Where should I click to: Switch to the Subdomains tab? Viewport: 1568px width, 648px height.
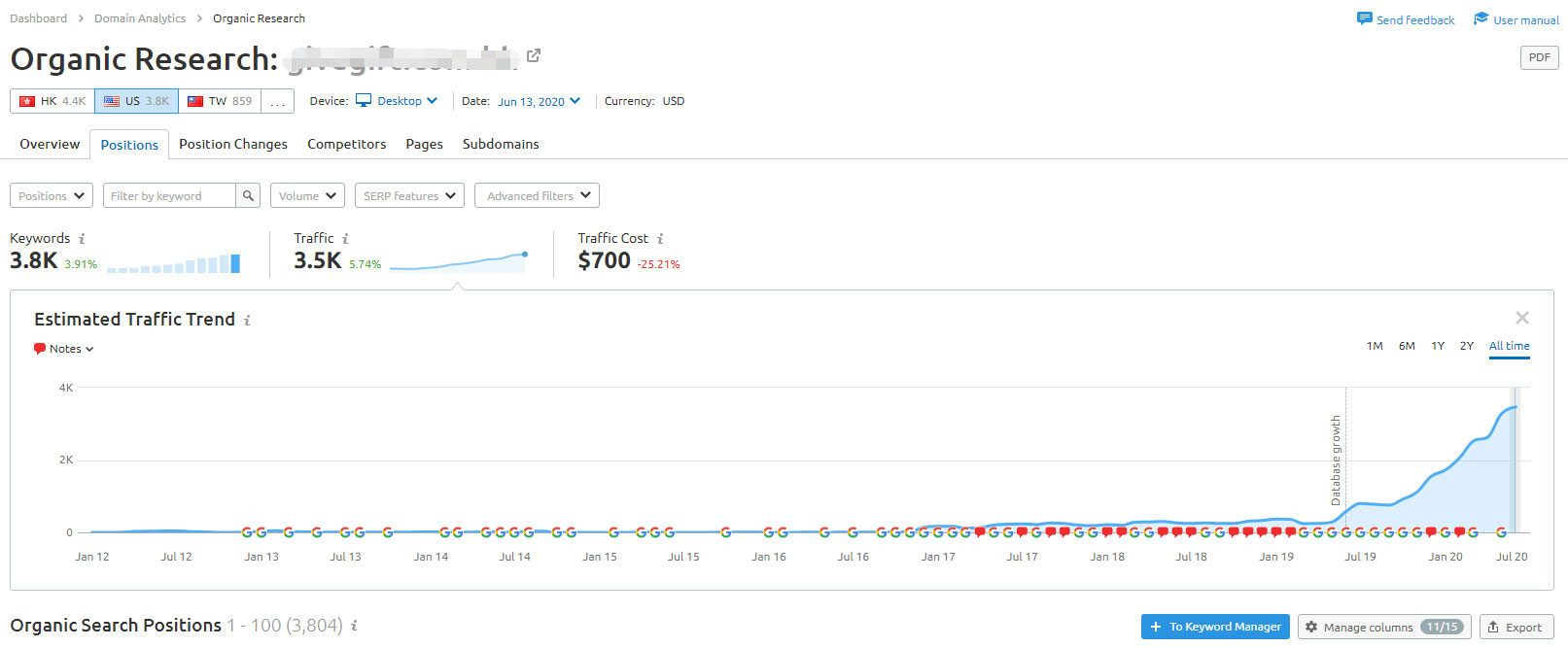(501, 144)
